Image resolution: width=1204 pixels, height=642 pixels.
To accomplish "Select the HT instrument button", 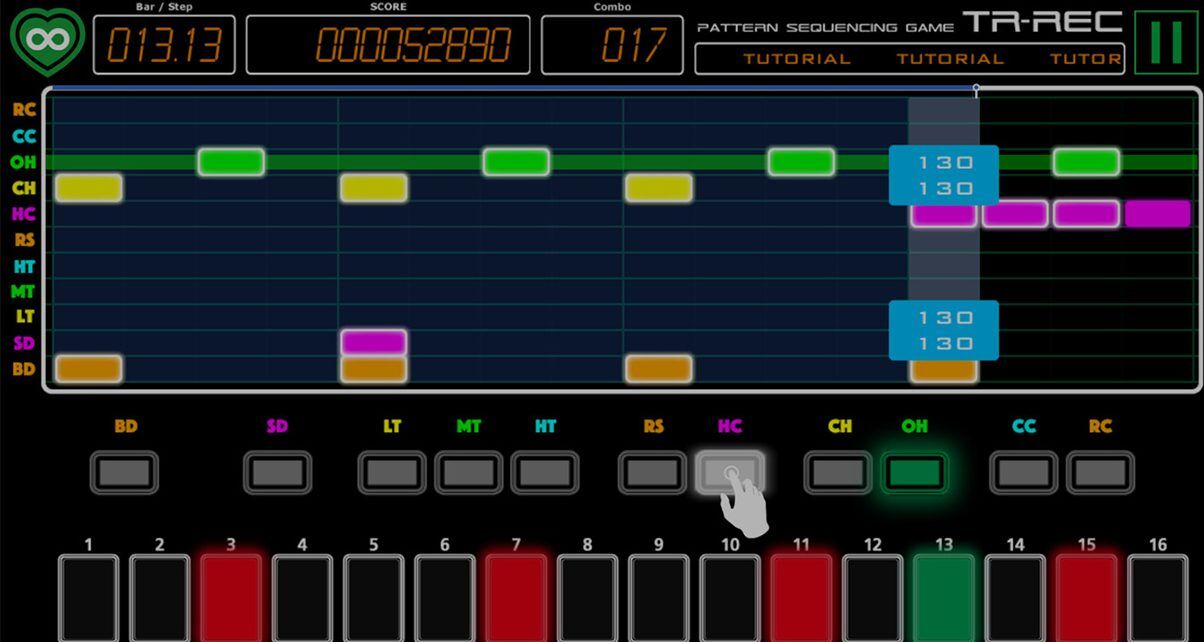I will [x=545, y=472].
